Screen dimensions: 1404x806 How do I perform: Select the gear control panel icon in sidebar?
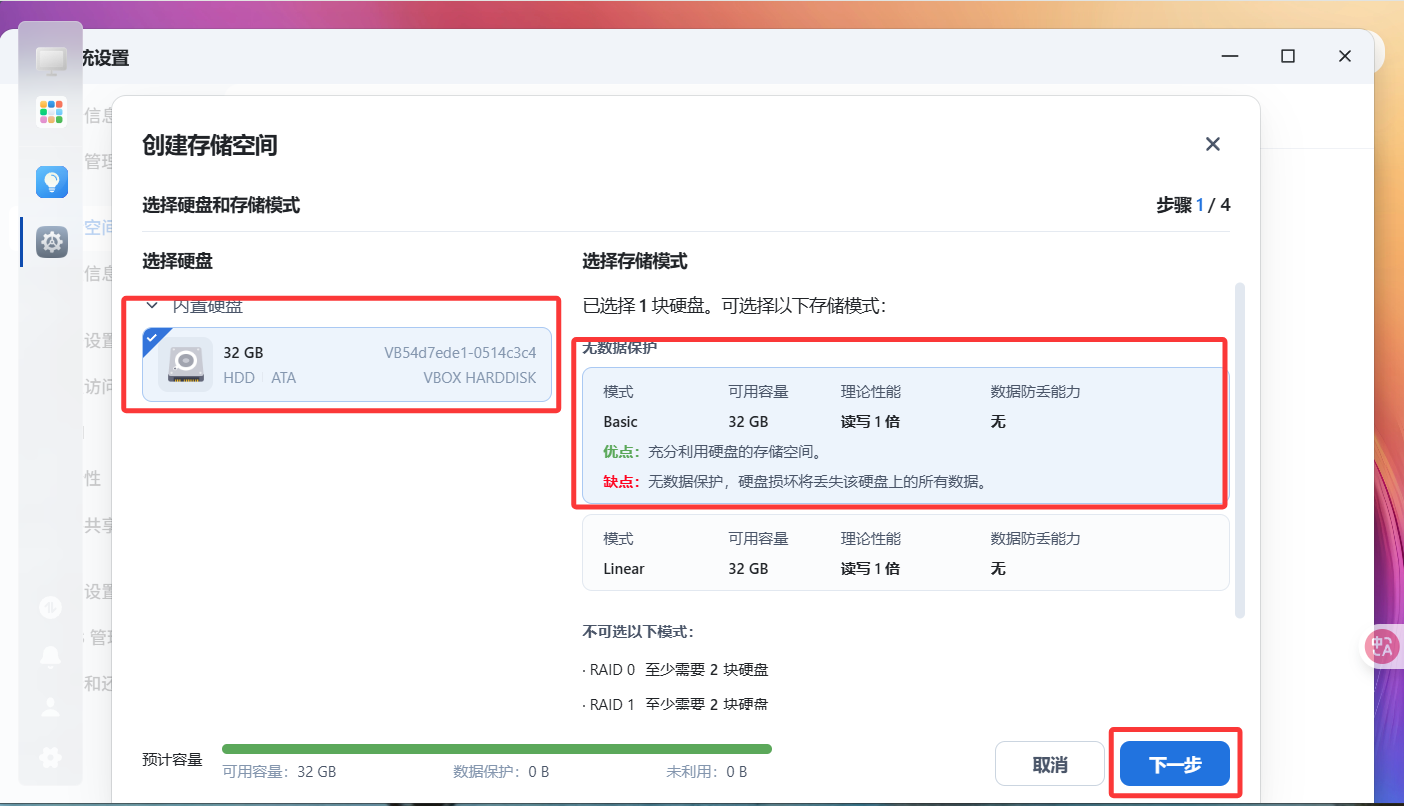click(x=51, y=241)
